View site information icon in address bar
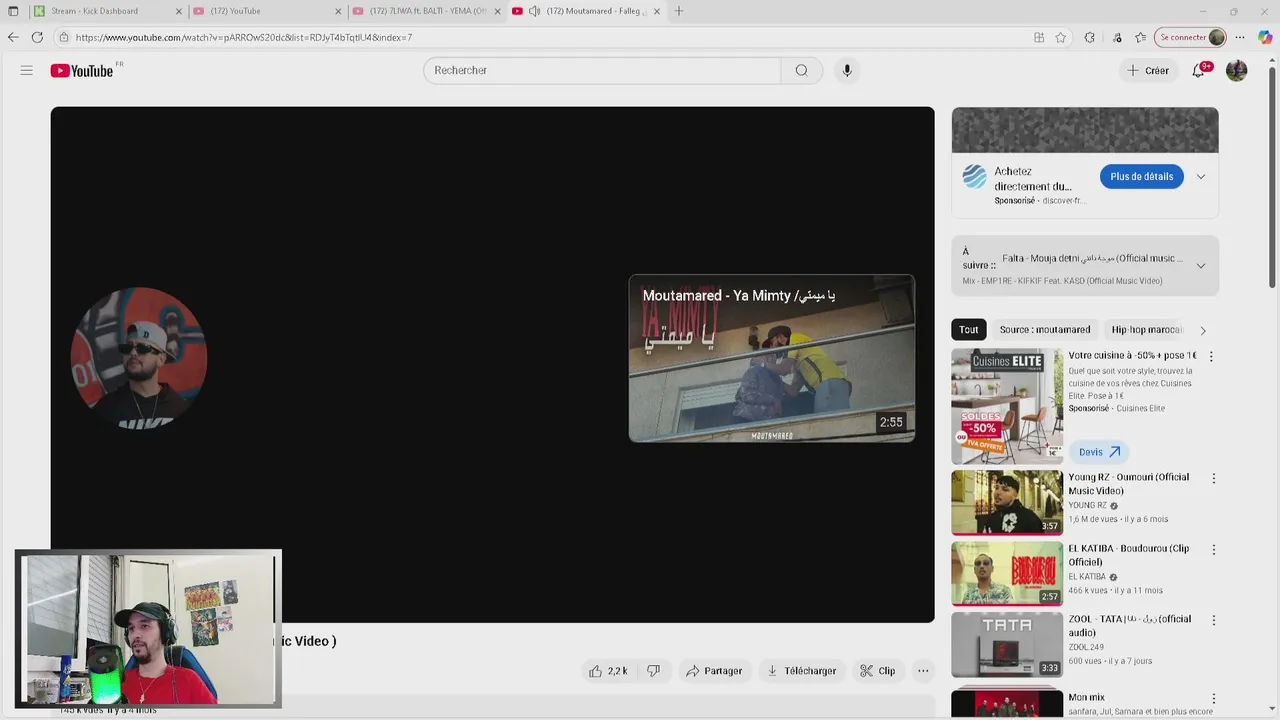1280x720 pixels. point(64,37)
